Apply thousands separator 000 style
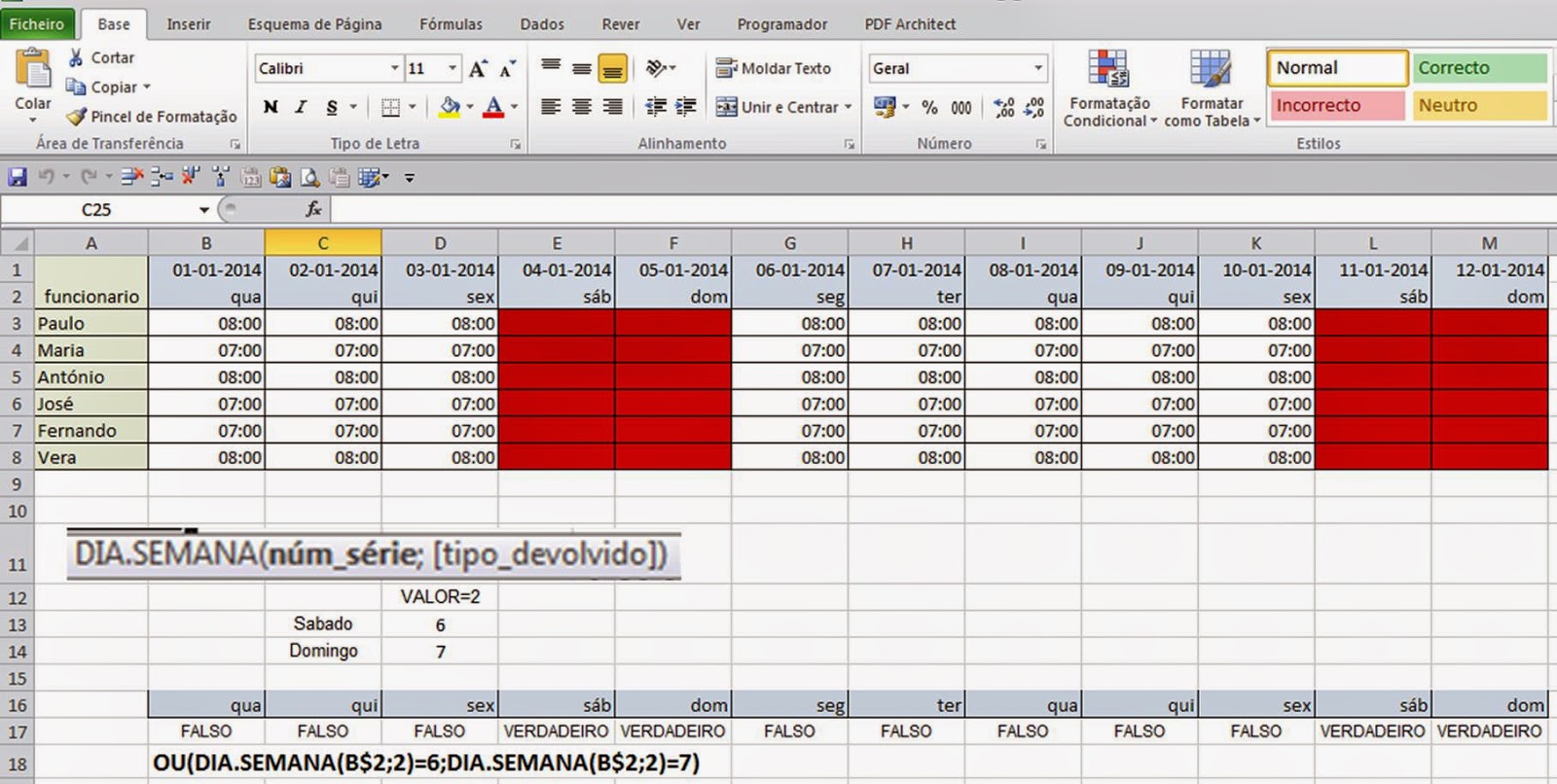The width and height of the screenshot is (1557, 784). coord(961,107)
